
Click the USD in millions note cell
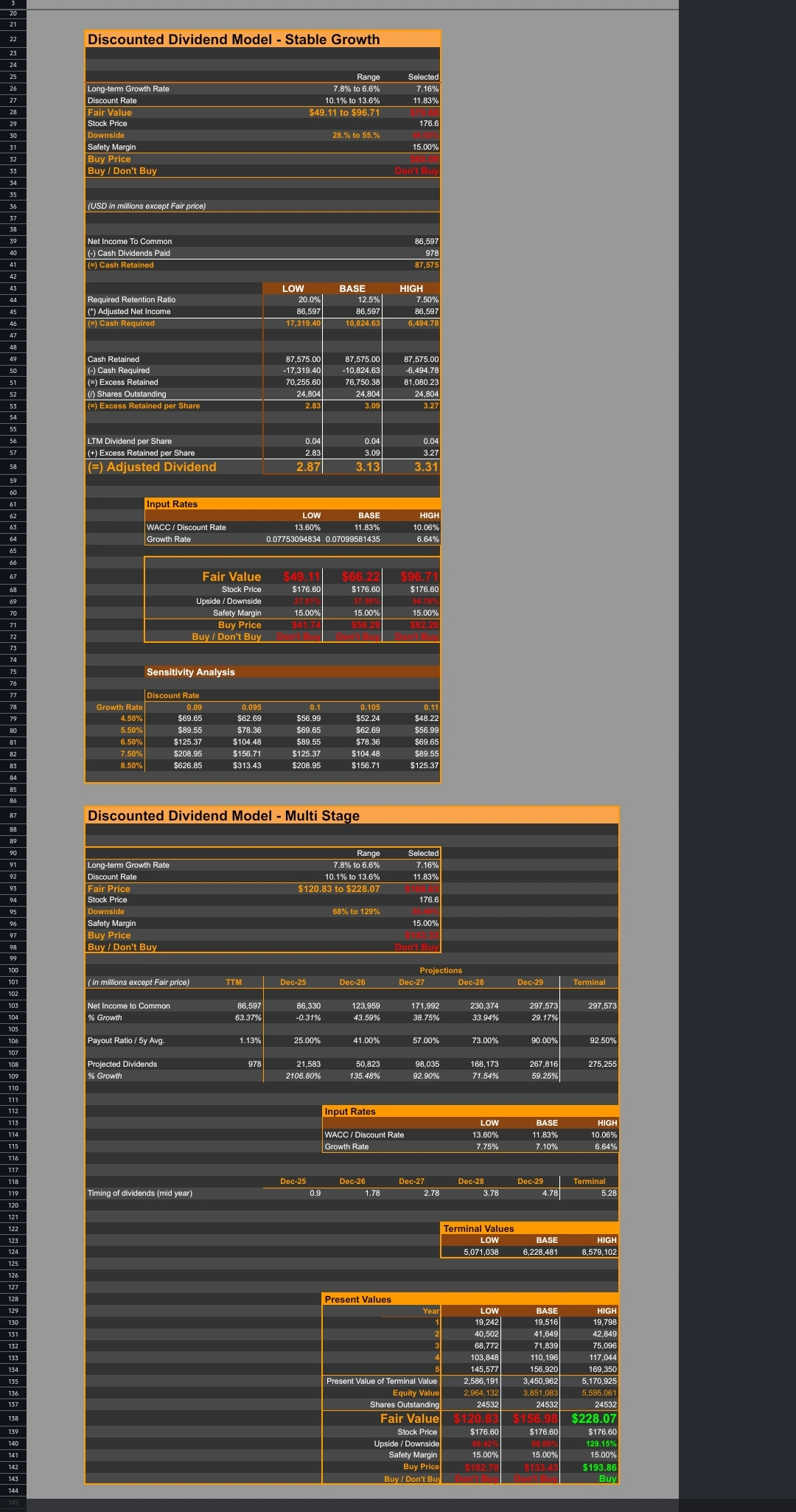tap(147, 206)
